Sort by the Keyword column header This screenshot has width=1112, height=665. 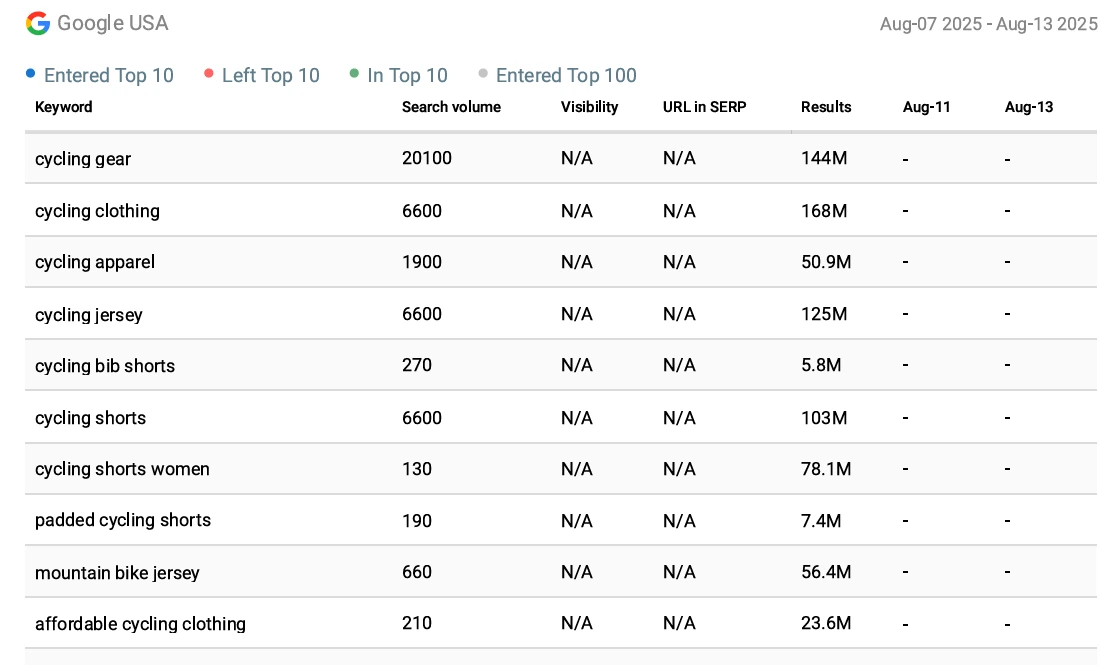[63, 107]
